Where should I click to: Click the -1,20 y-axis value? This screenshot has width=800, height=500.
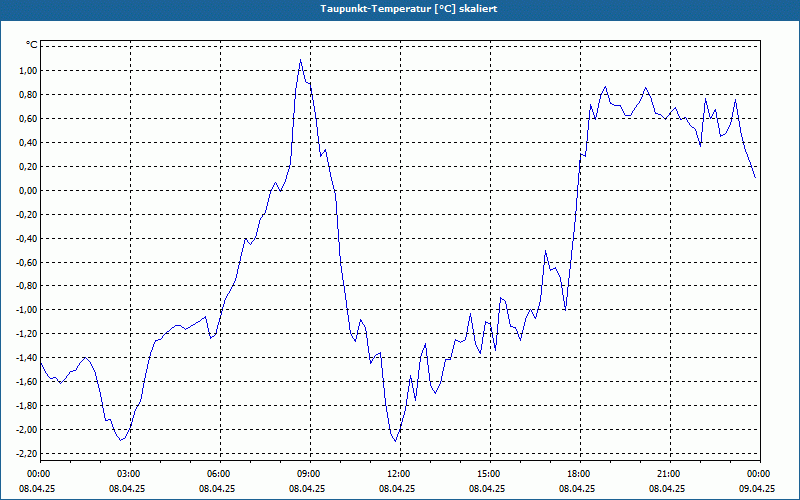(x=28, y=334)
